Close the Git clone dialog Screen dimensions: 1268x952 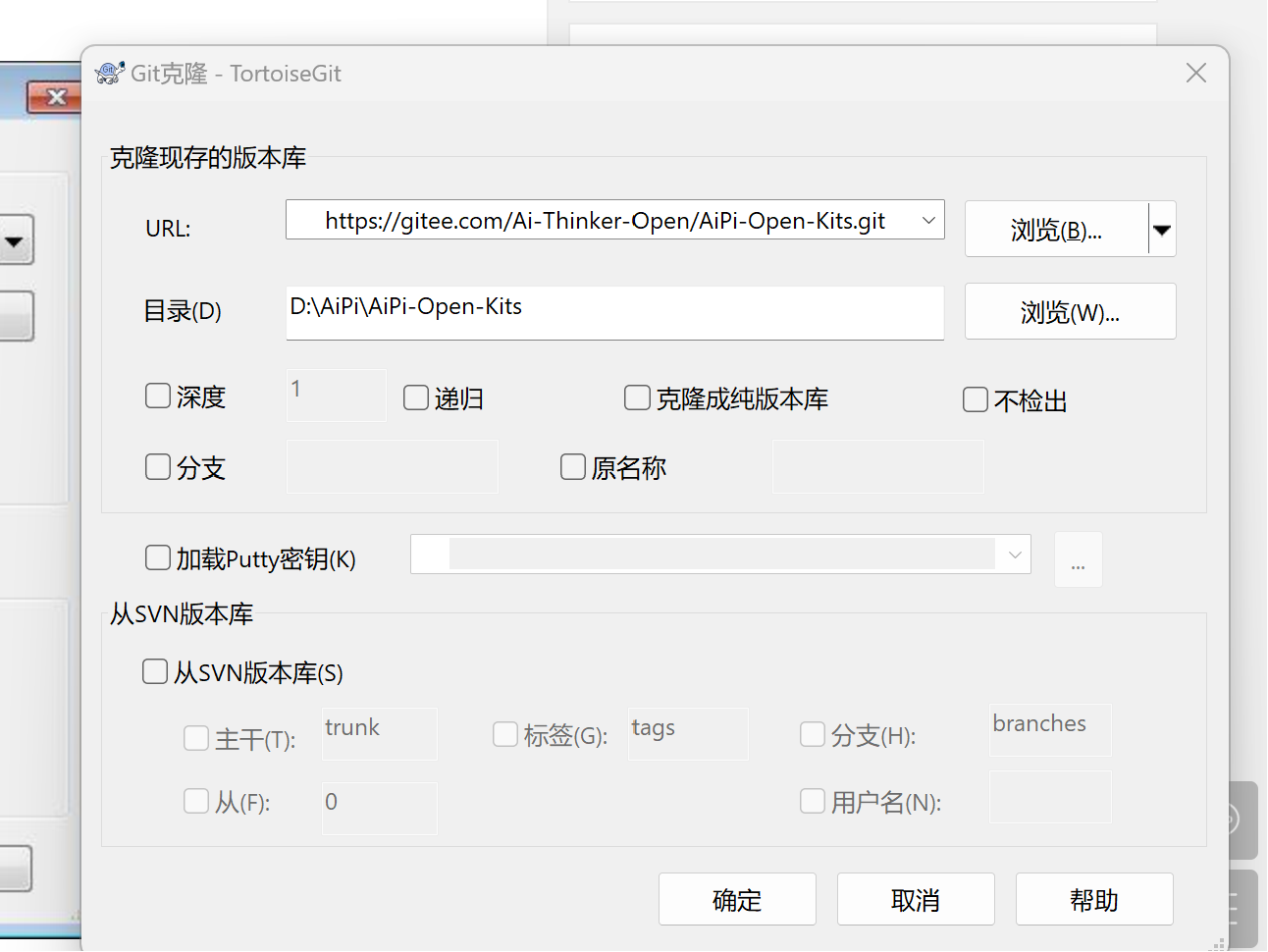tap(1195, 73)
